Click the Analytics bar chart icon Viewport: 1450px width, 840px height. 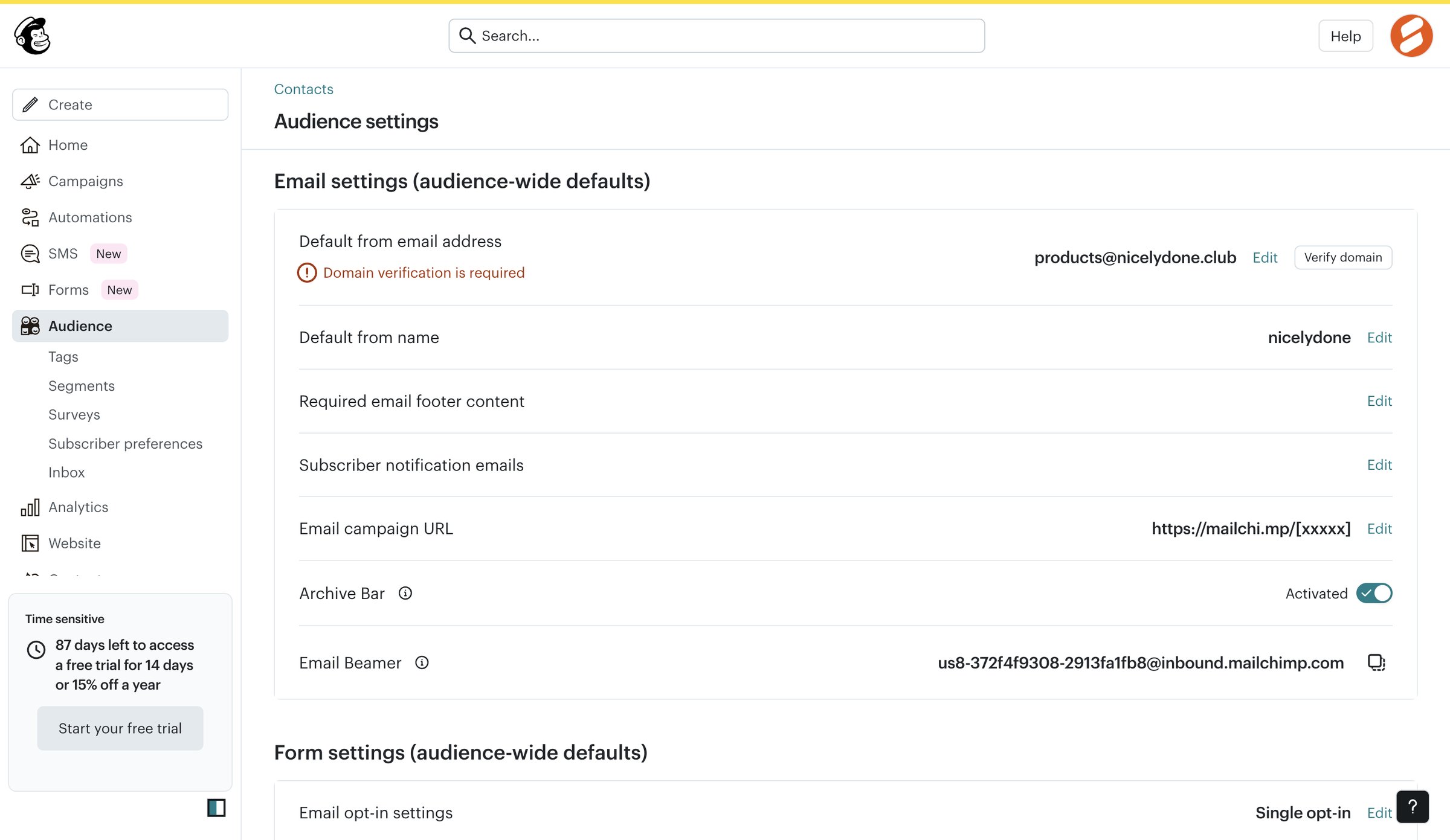point(30,507)
